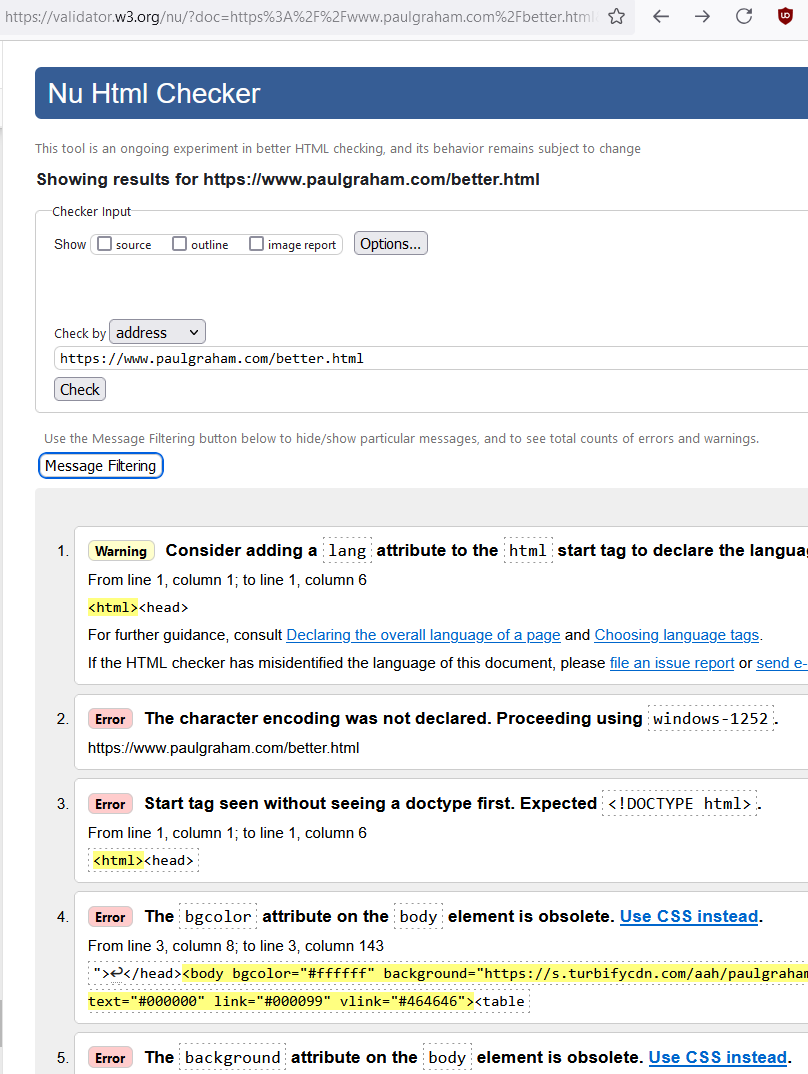The width and height of the screenshot is (808, 1074).
Task: Click into the address field with paulgraham.com URL
Action: pyautogui.click(x=431, y=358)
